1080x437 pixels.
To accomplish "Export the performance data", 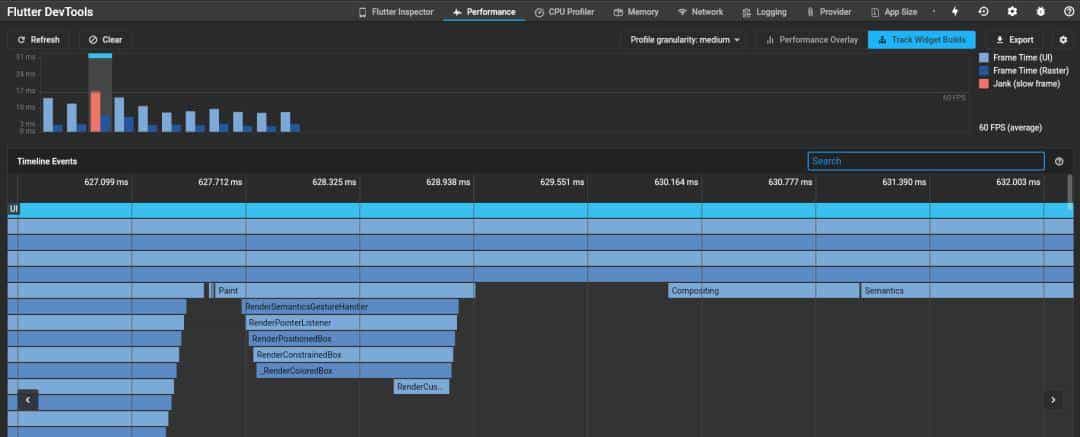I will point(1014,40).
